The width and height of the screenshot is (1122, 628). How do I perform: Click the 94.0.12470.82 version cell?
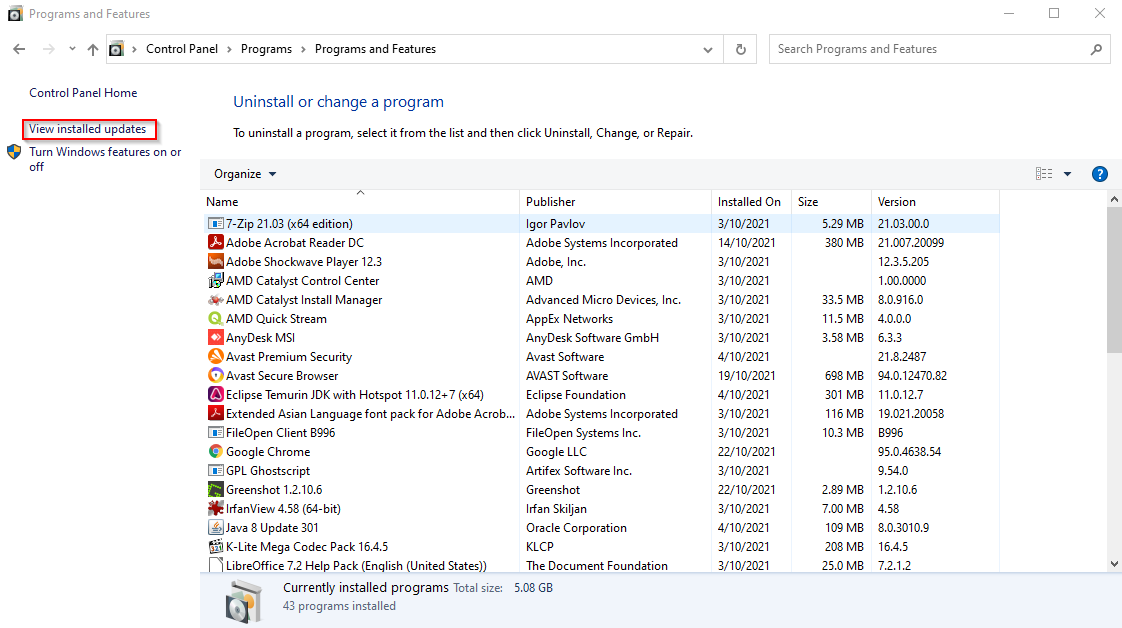[912, 376]
